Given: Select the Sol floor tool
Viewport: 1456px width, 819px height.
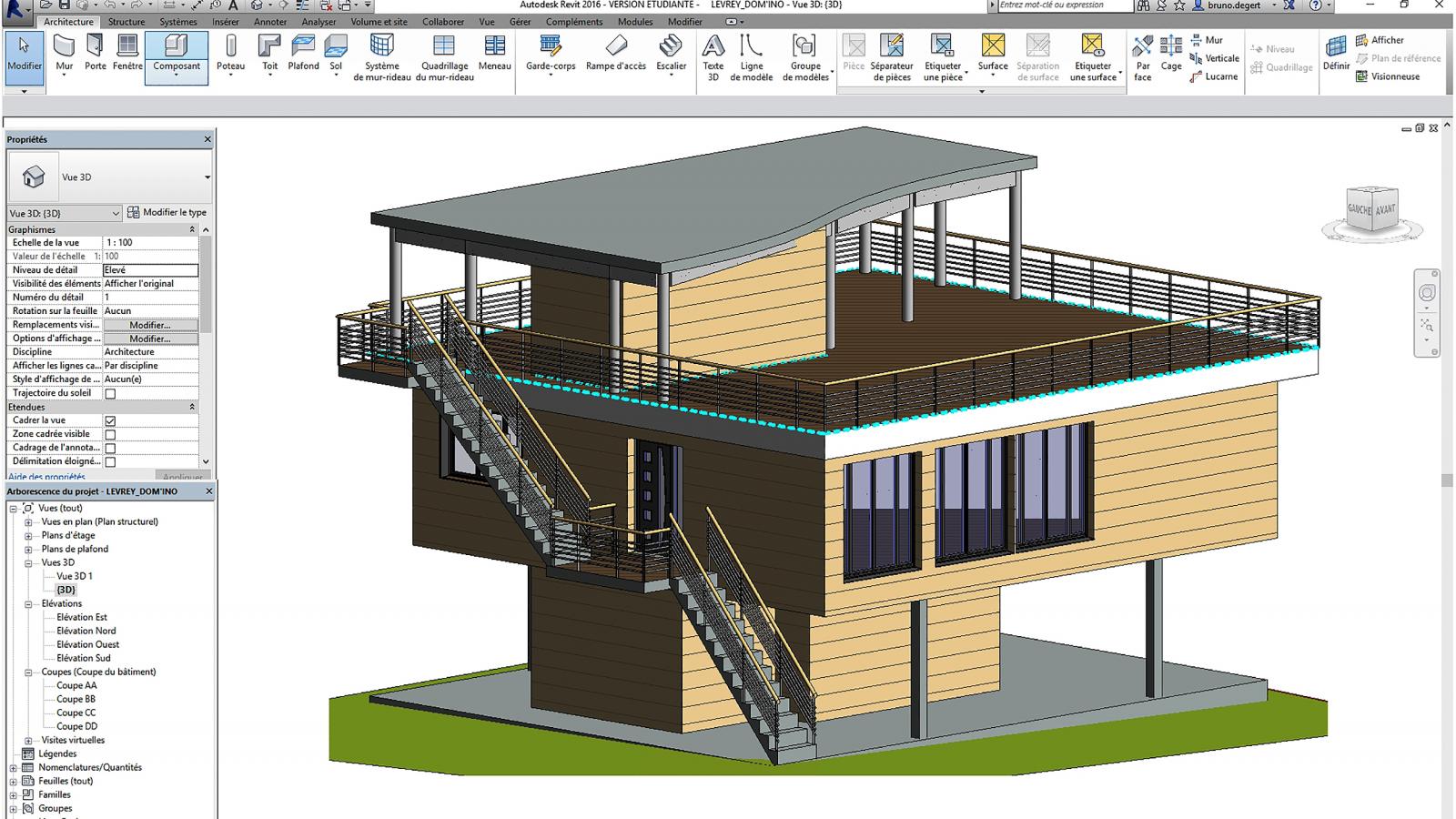Looking at the screenshot, I should click(336, 56).
